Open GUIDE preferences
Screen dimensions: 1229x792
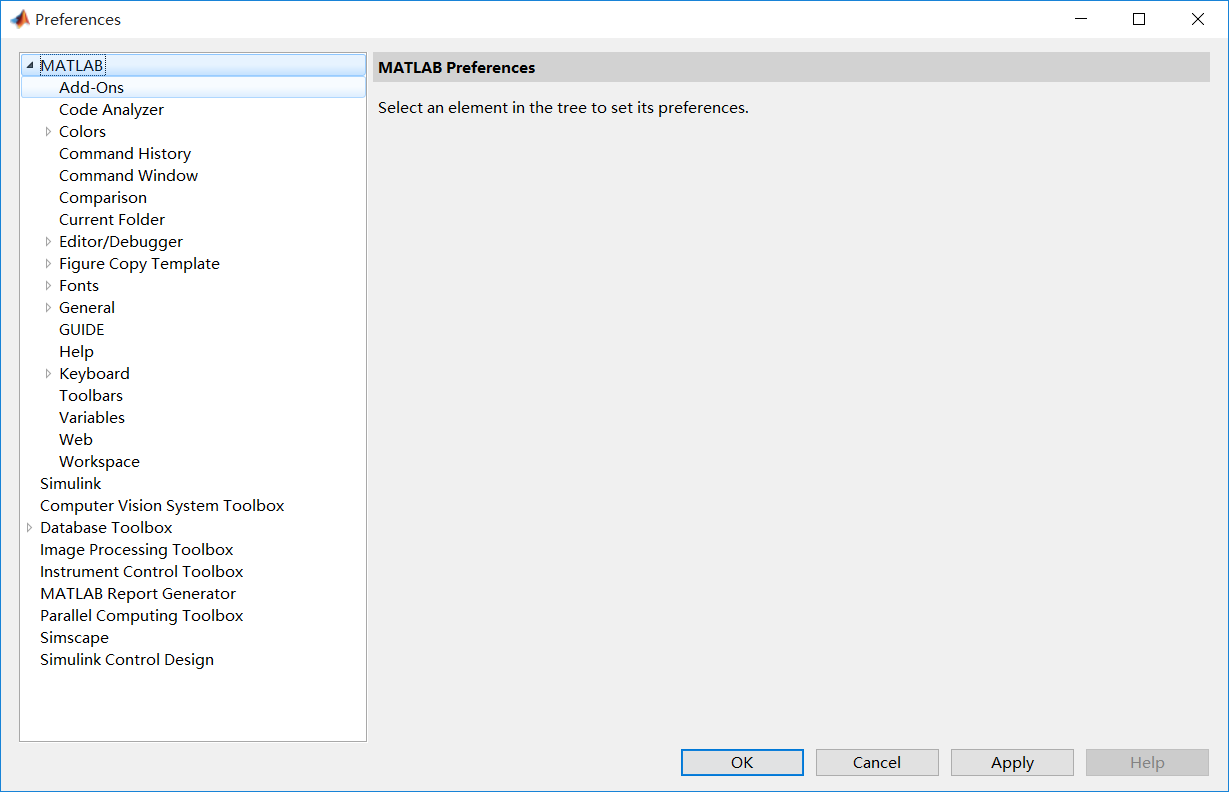81,330
